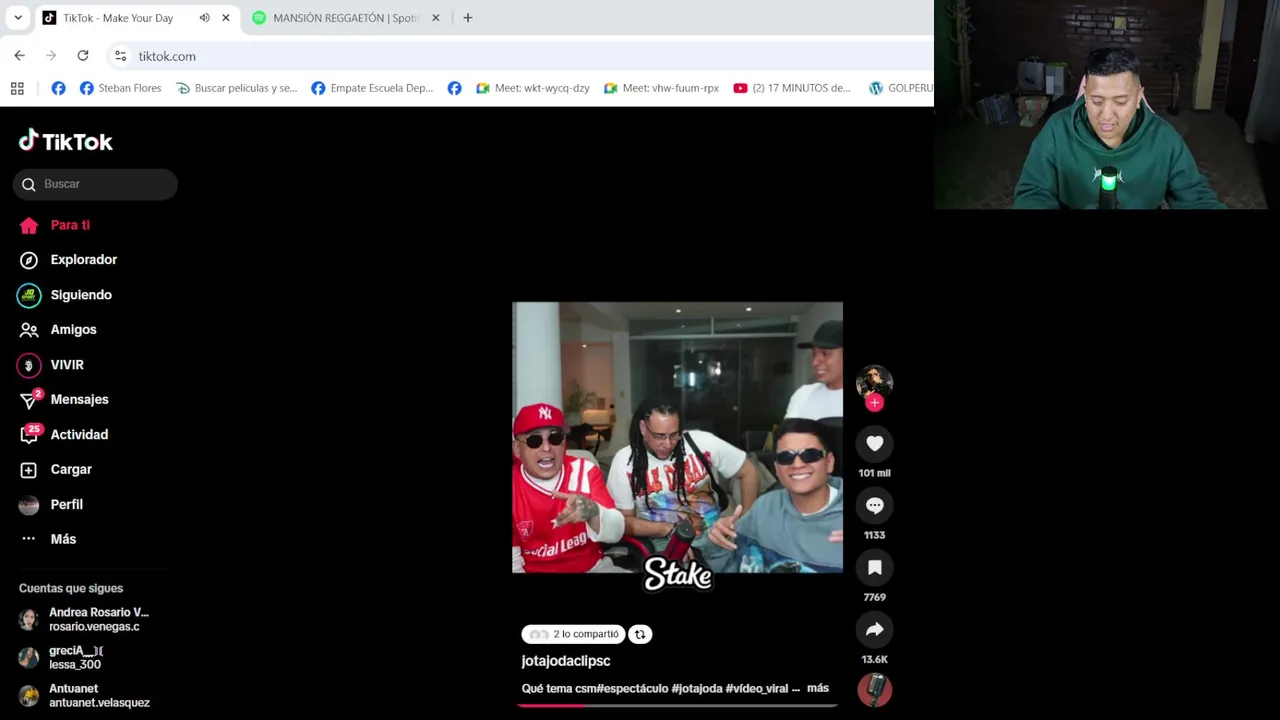
Task: Open the Steban Flores bookmark
Action: tap(120, 88)
